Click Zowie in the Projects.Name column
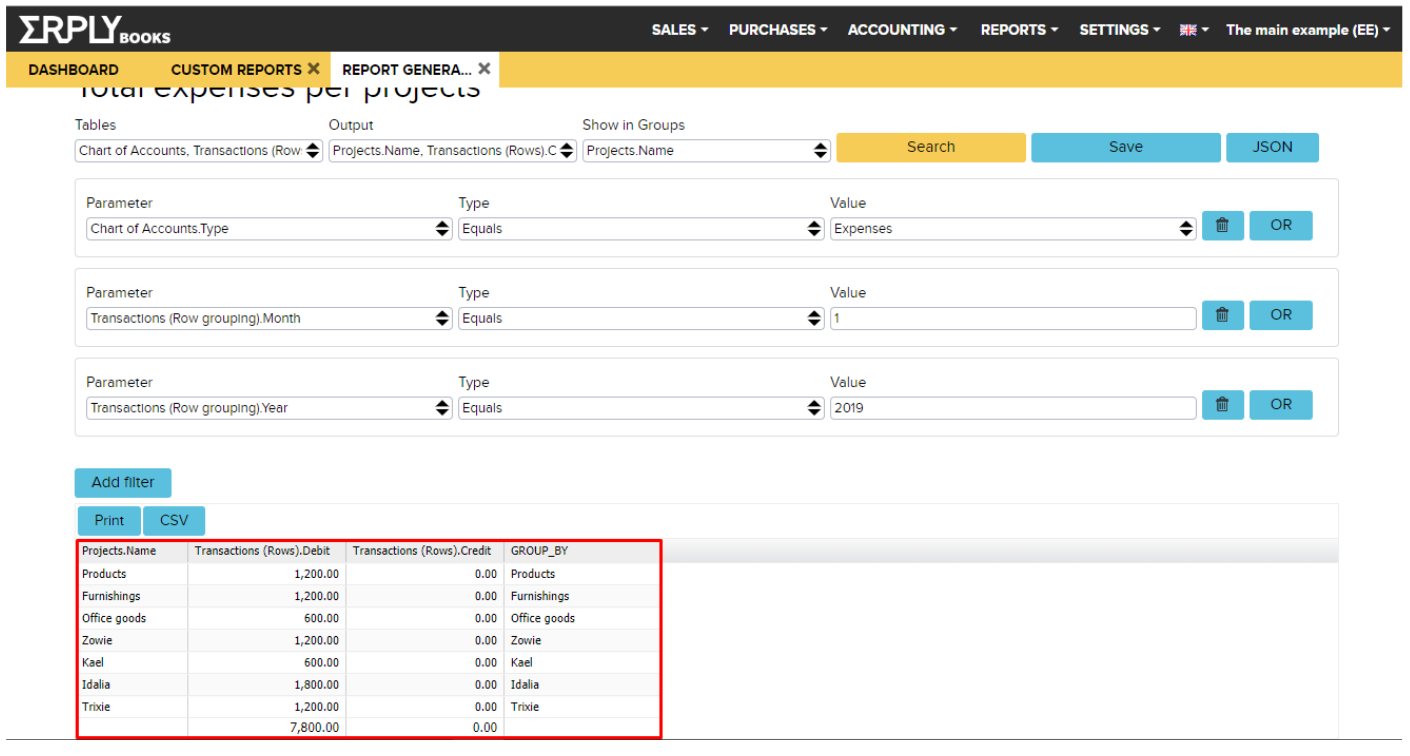 (97, 640)
